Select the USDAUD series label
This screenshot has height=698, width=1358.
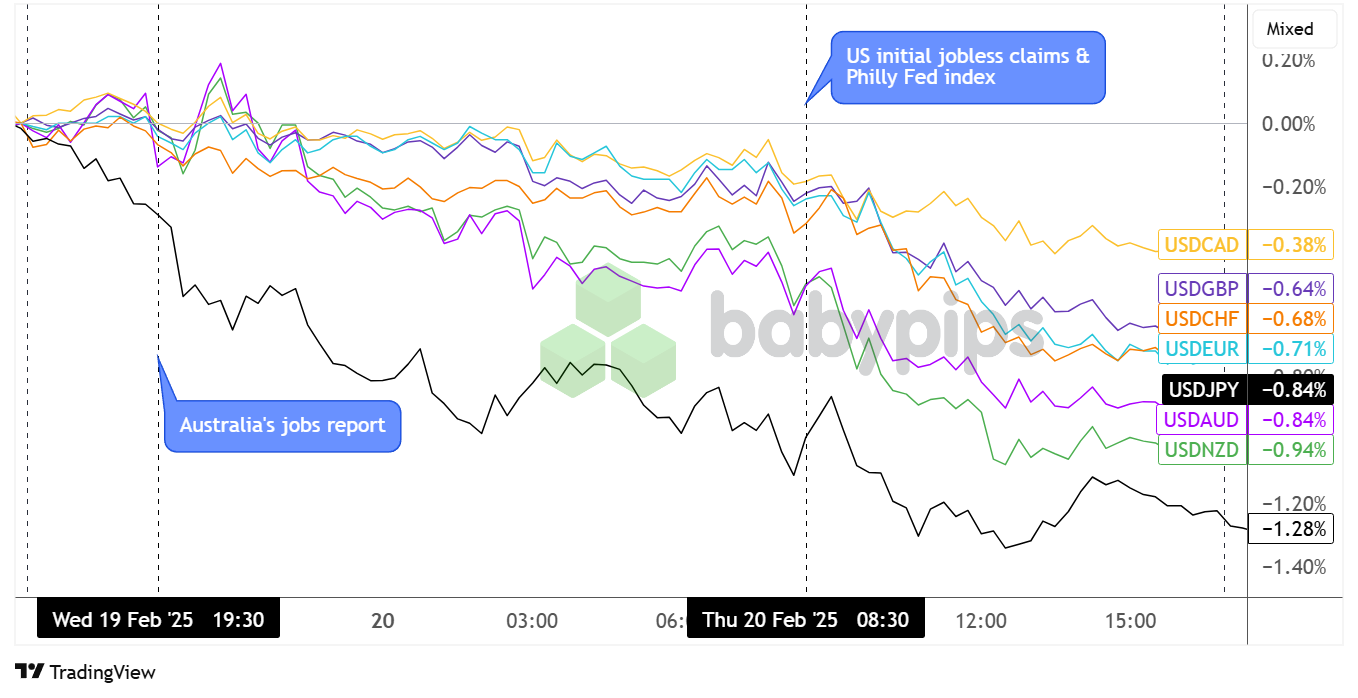[x=1202, y=419]
